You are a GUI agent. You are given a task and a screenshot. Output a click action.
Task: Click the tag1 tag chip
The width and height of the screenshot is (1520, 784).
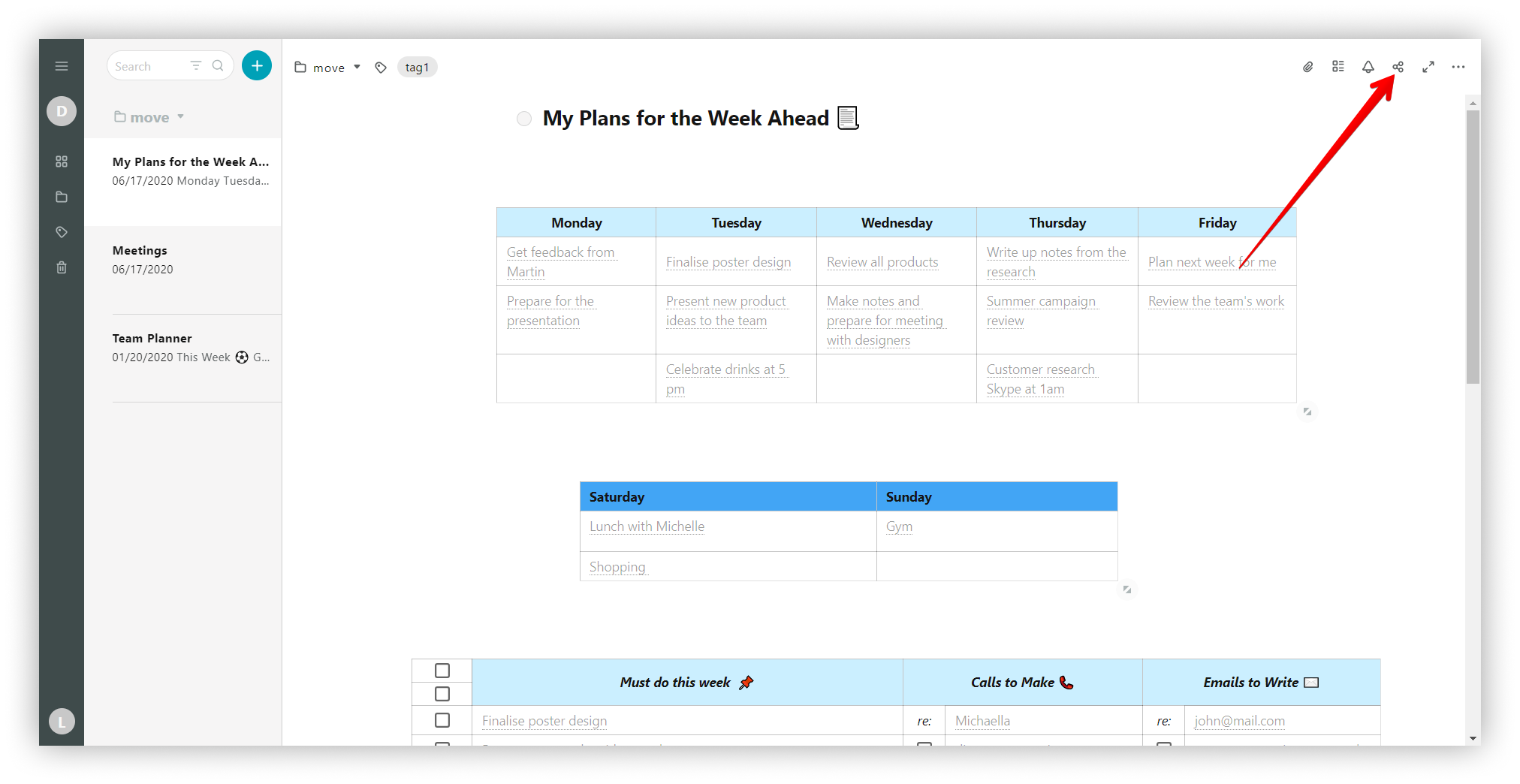click(418, 68)
